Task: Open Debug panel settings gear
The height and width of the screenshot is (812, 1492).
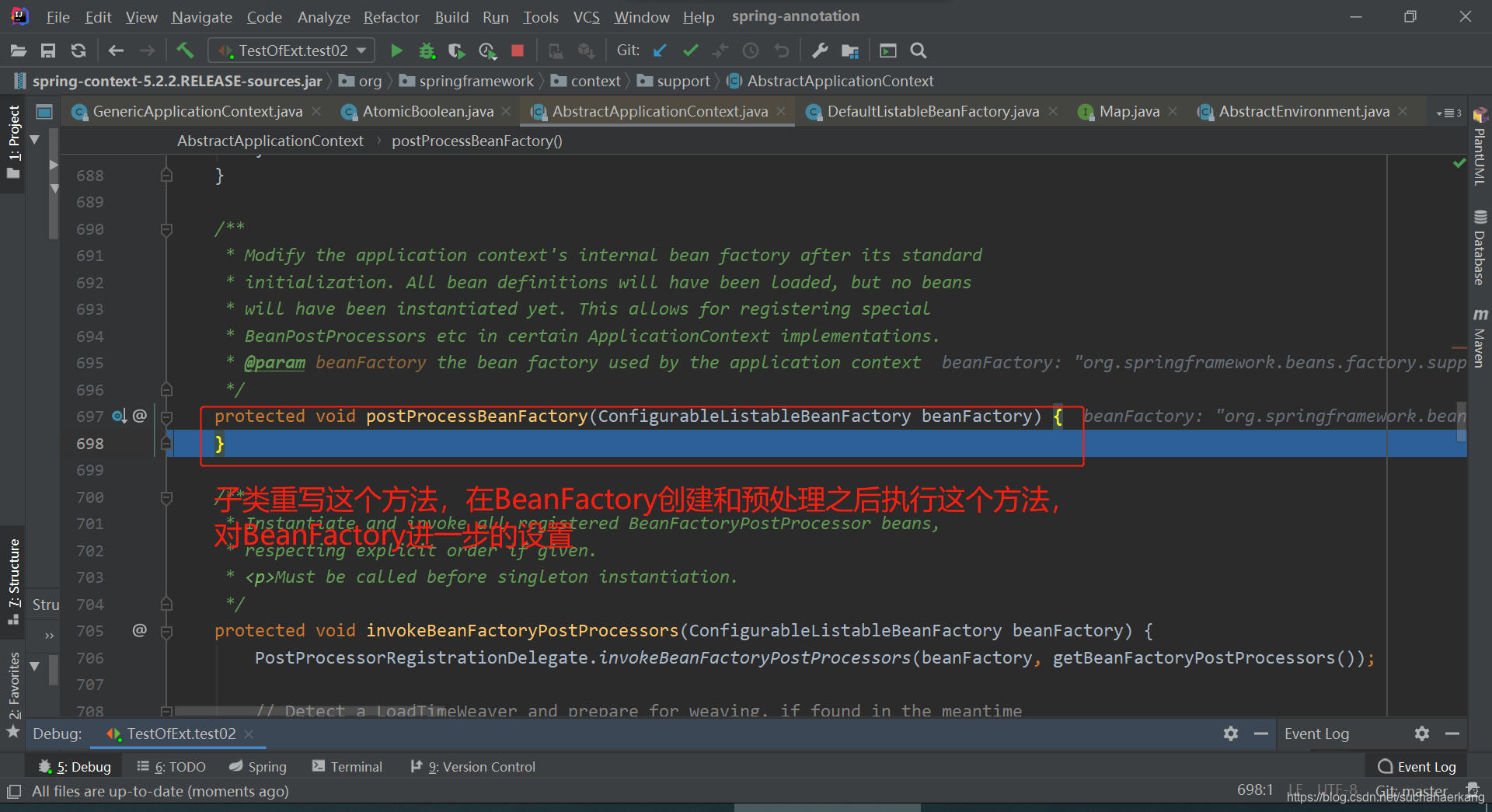Action: (1231, 734)
